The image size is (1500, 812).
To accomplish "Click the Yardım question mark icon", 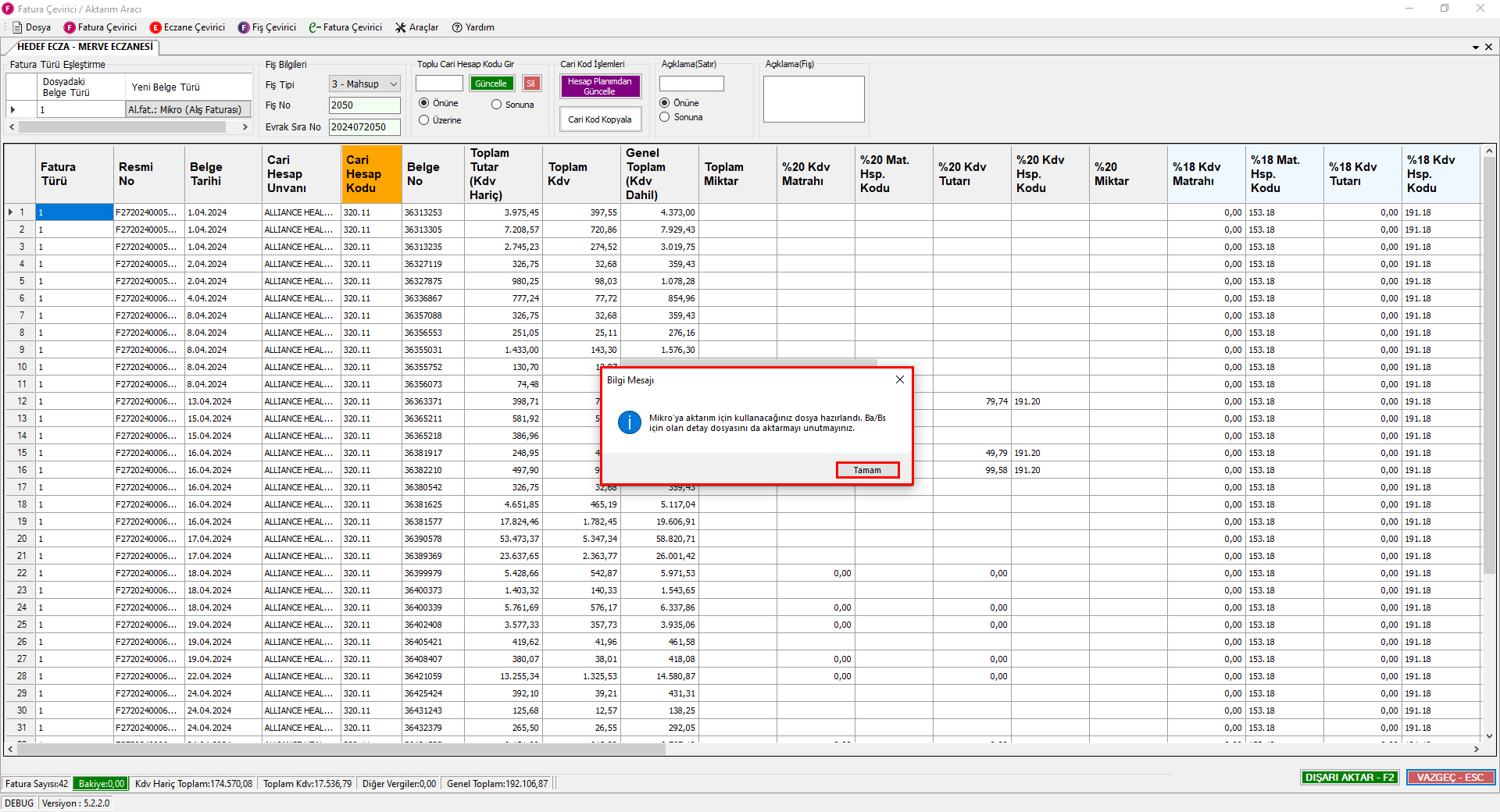I will click(457, 27).
